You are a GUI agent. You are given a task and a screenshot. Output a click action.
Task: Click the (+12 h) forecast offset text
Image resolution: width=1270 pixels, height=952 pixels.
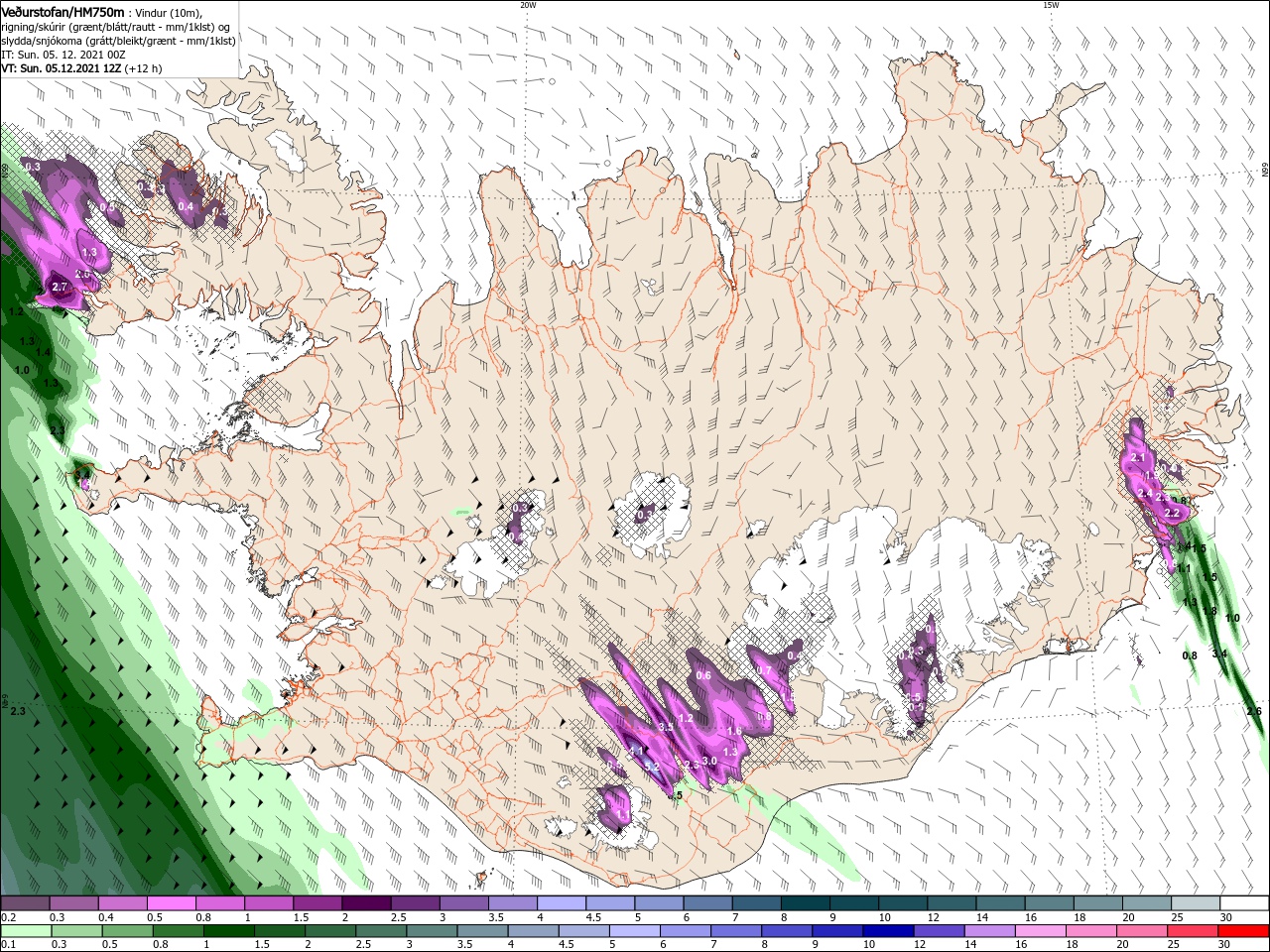143,68
